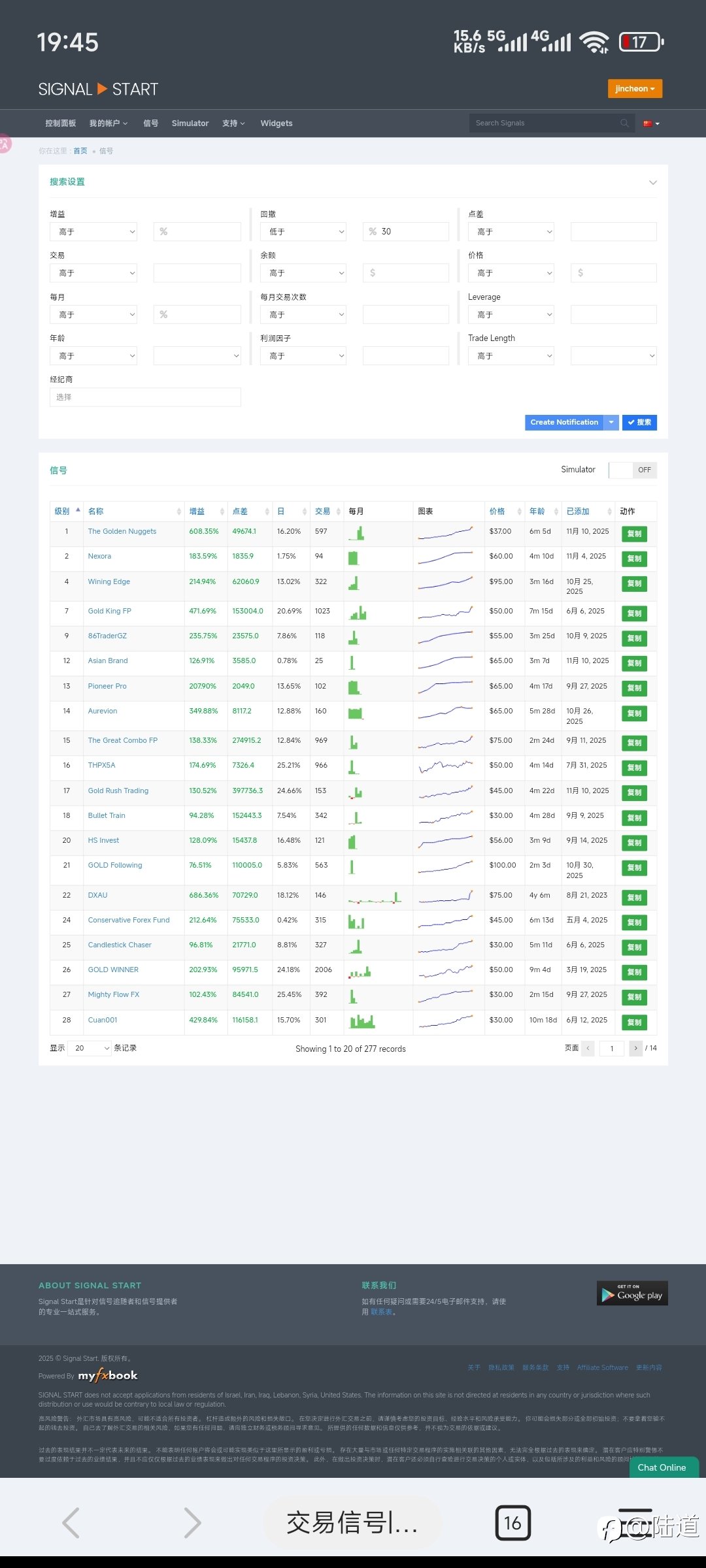Click 复制 button for Cuan001 row

coord(634,1022)
